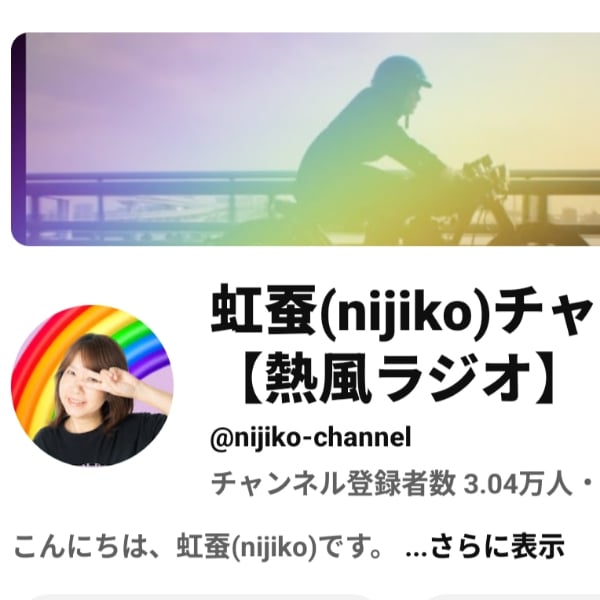The width and height of the screenshot is (600, 600).
Task: Click the right gray button at bottom edge
Action: click(511, 597)
